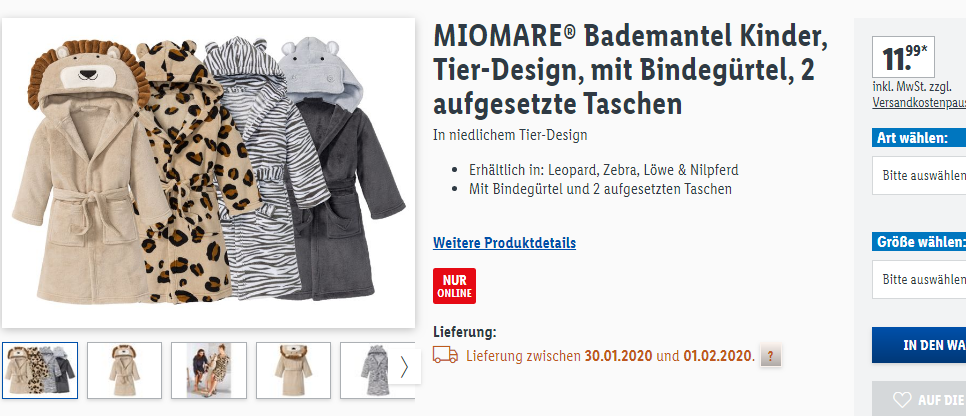Image resolution: width=966 pixels, height=416 pixels.
Task: Click the 11.99 price box
Action: click(x=903, y=57)
